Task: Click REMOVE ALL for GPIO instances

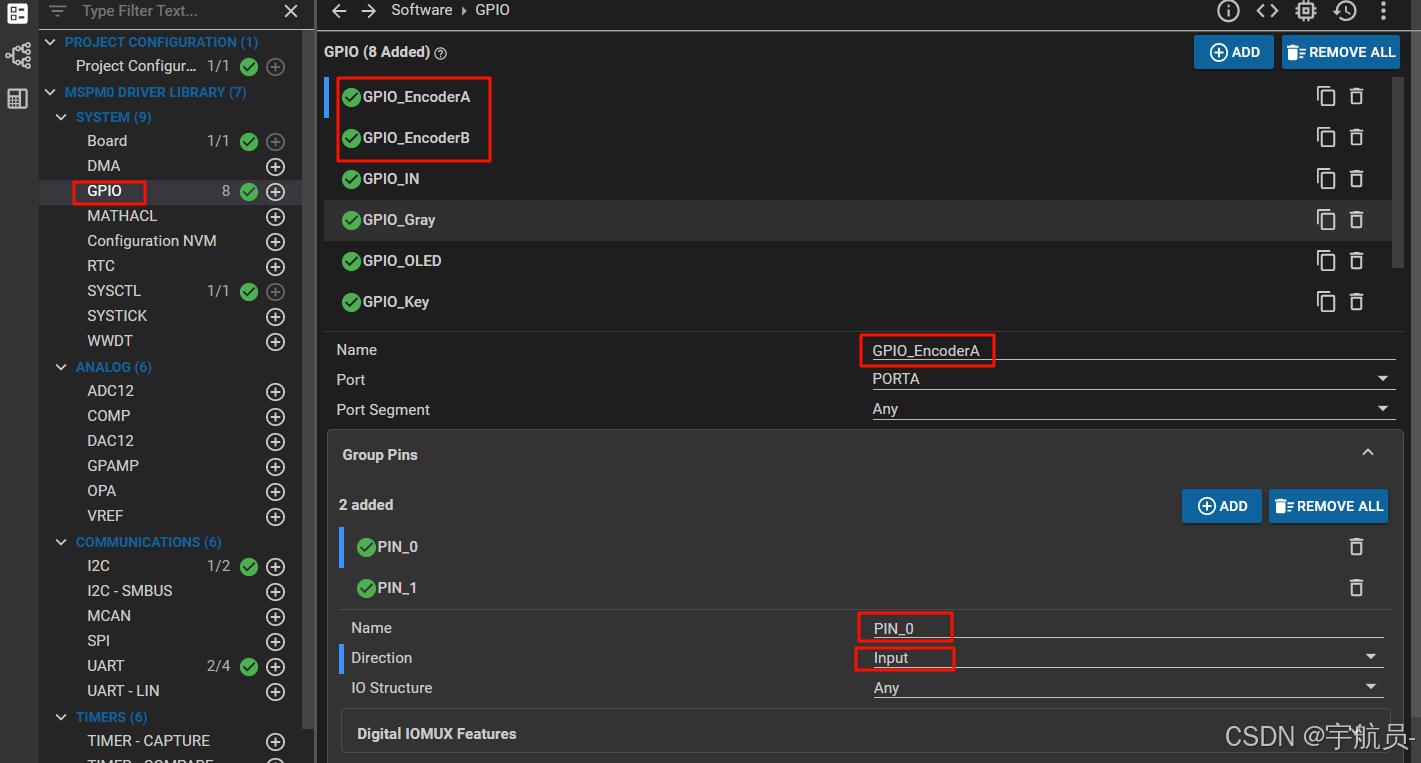Action: click(1341, 52)
